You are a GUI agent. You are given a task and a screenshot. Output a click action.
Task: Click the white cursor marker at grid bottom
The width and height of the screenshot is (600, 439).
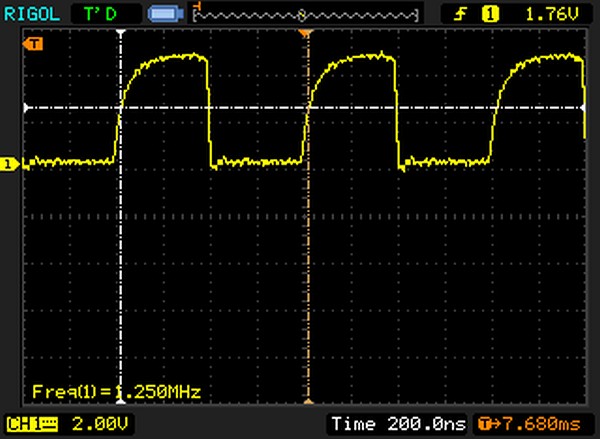pos(121,405)
